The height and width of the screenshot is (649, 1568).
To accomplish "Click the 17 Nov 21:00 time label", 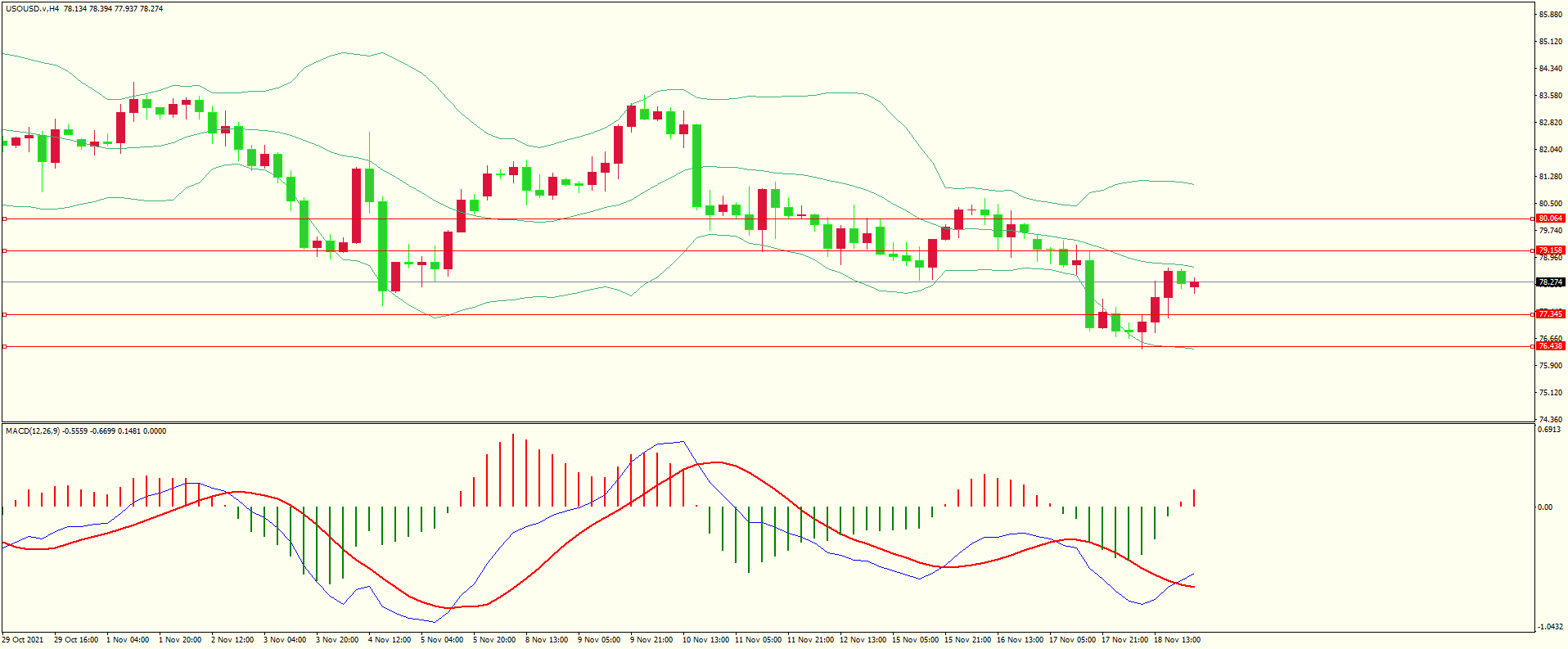I will pyautogui.click(x=1124, y=640).
